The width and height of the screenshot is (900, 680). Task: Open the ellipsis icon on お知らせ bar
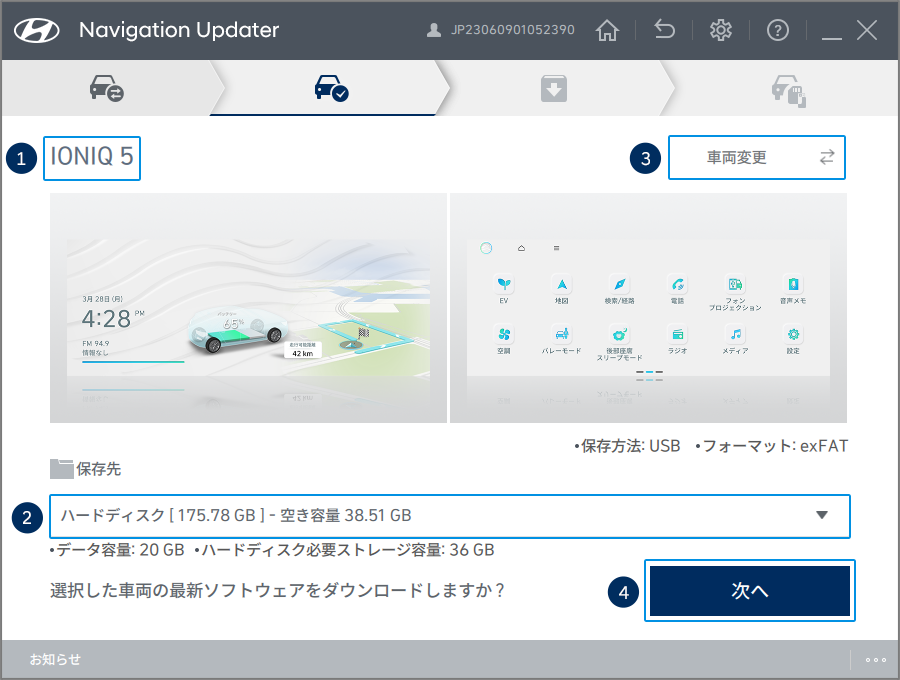click(876, 660)
